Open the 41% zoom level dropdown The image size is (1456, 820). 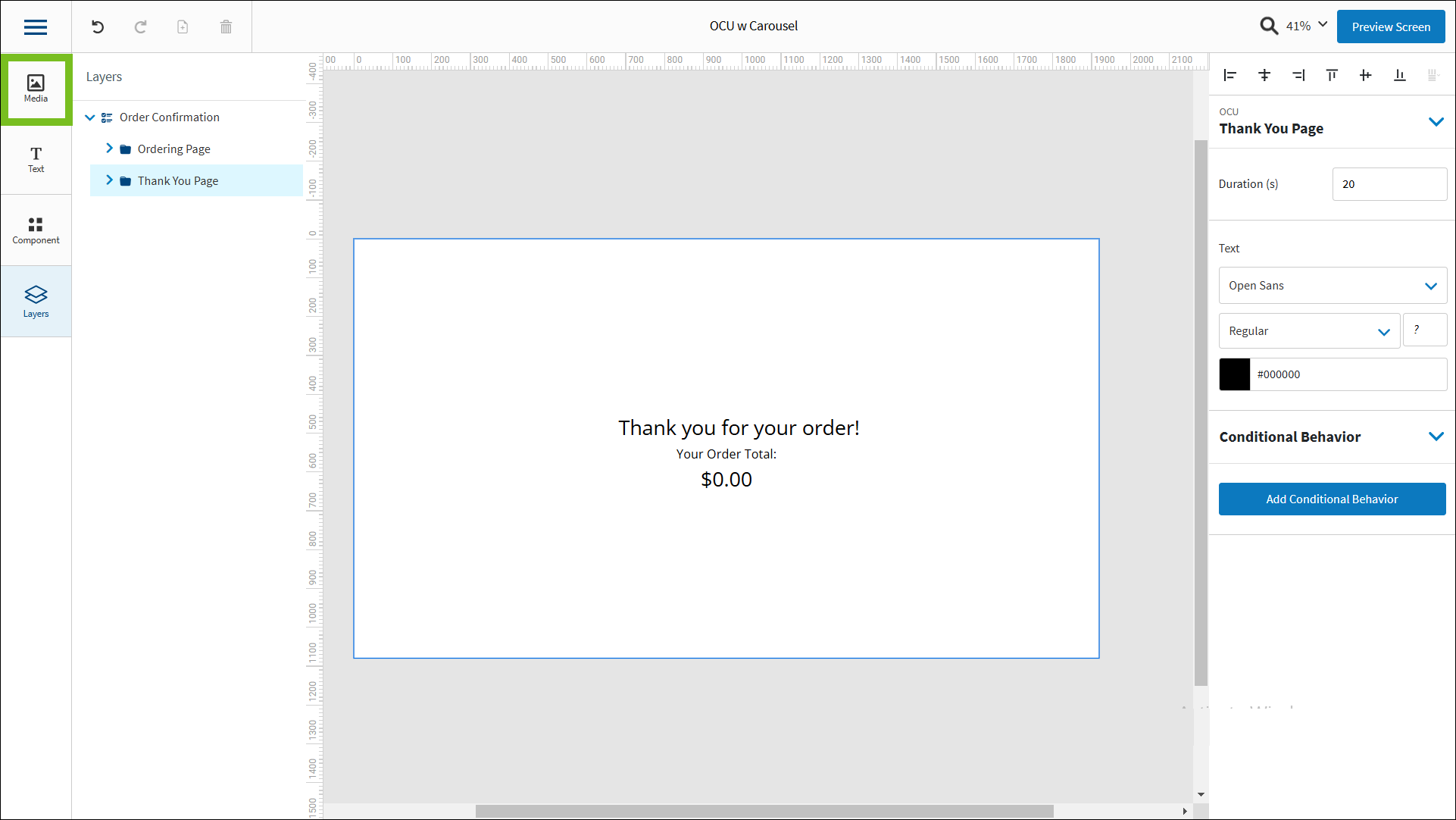(1305, 25)
